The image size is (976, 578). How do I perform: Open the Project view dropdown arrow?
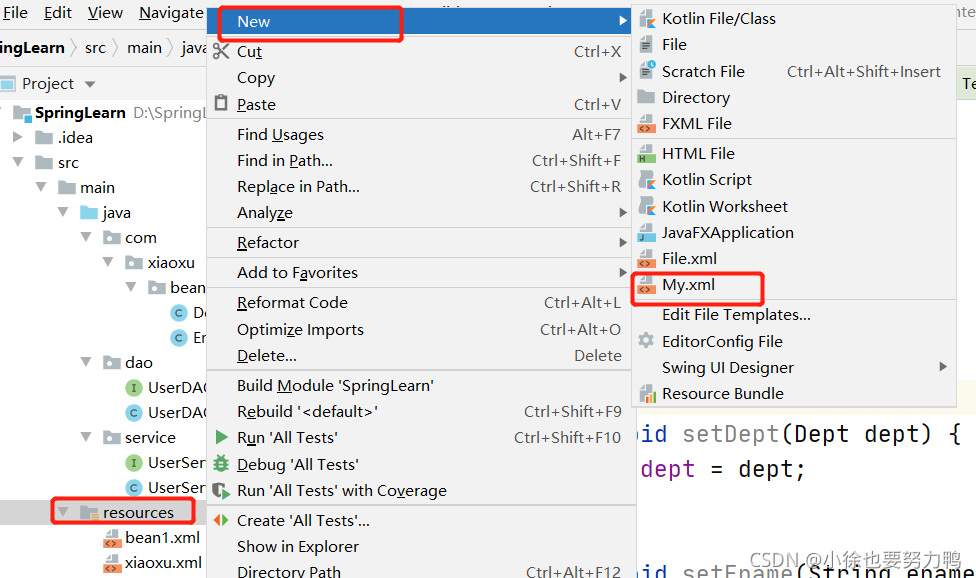pyautogui.click(x=90, y=84)
